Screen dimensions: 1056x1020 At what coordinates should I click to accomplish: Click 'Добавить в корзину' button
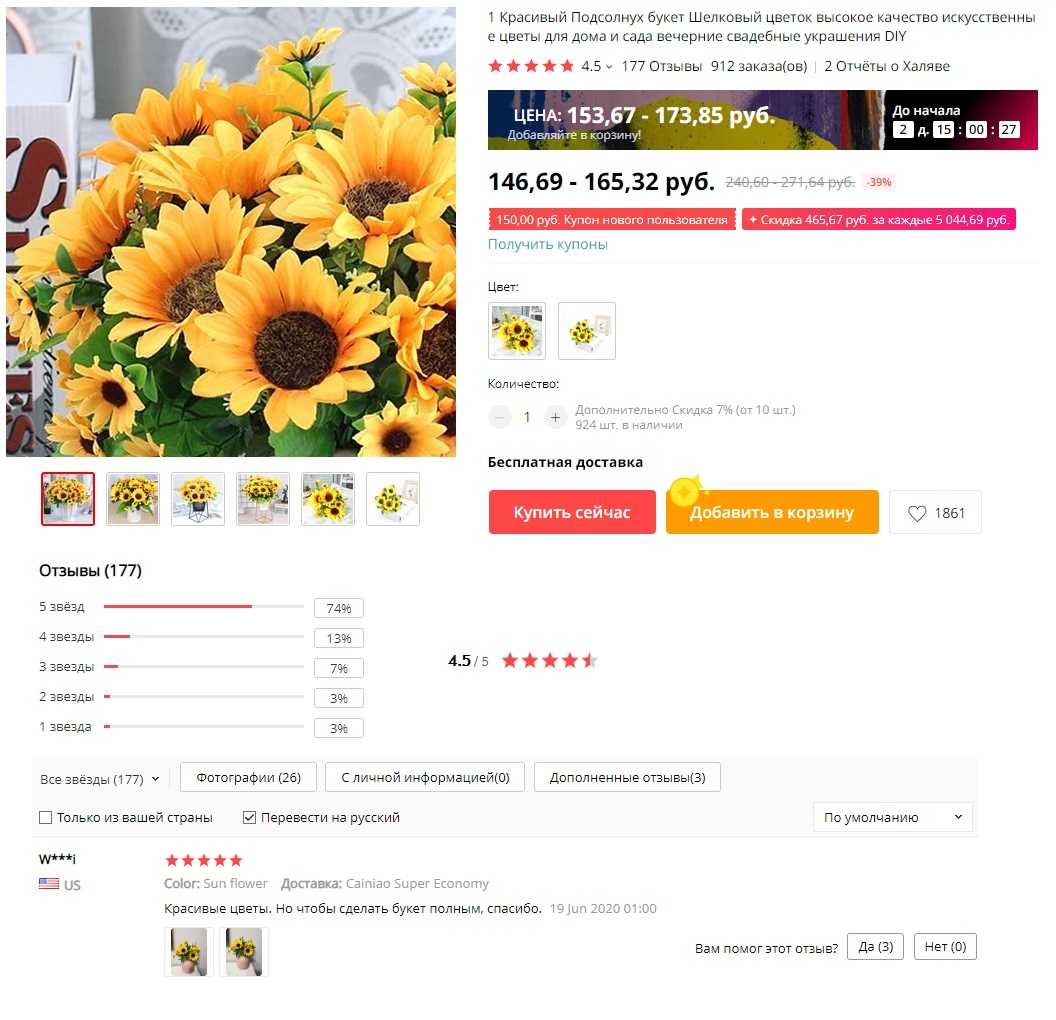click(x=772, y=512)
